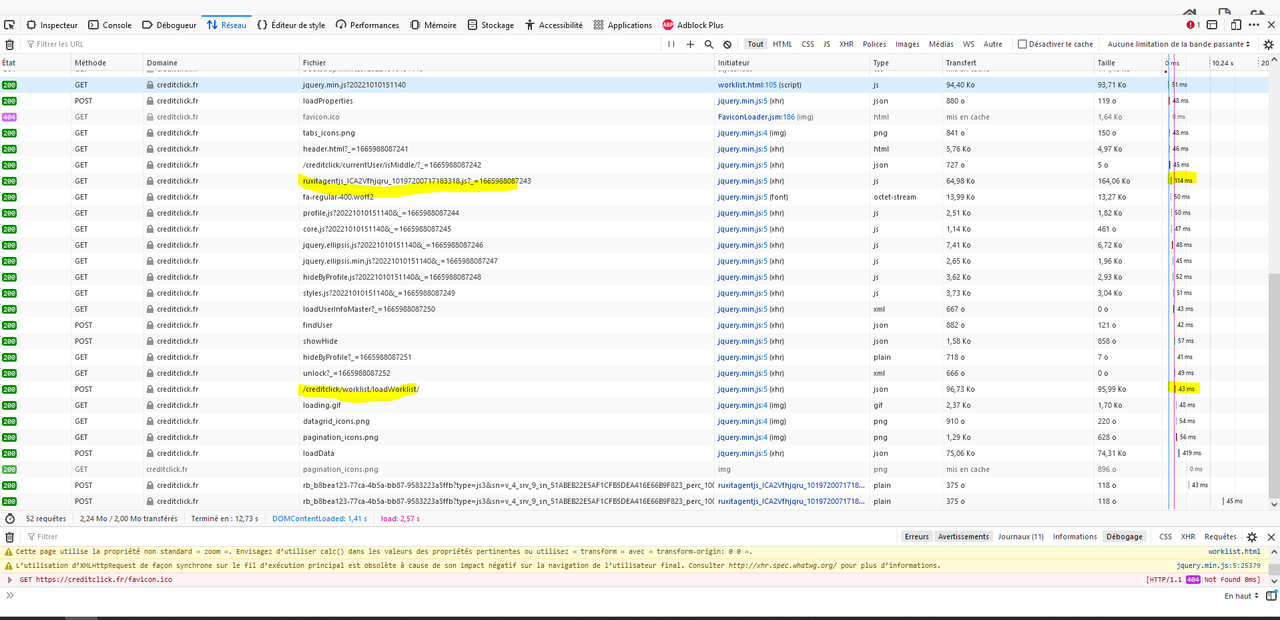The image size is (1280, 620).
Task: Toggle the WS request filter
Action: click(x=968, y=44)
